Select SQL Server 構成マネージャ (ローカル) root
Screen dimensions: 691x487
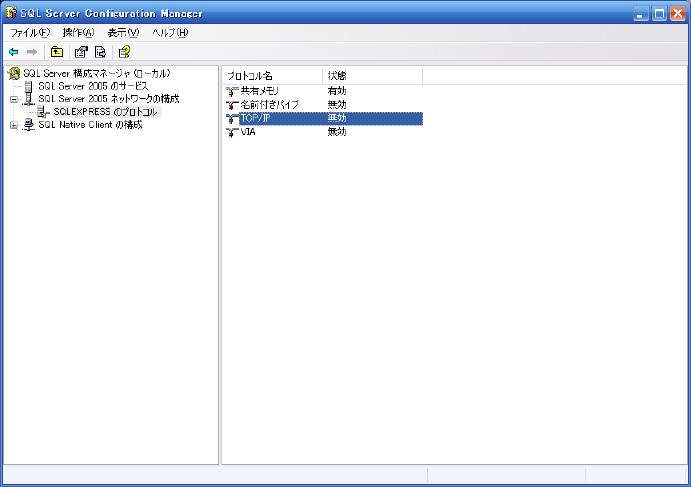(x=97, y=73)
